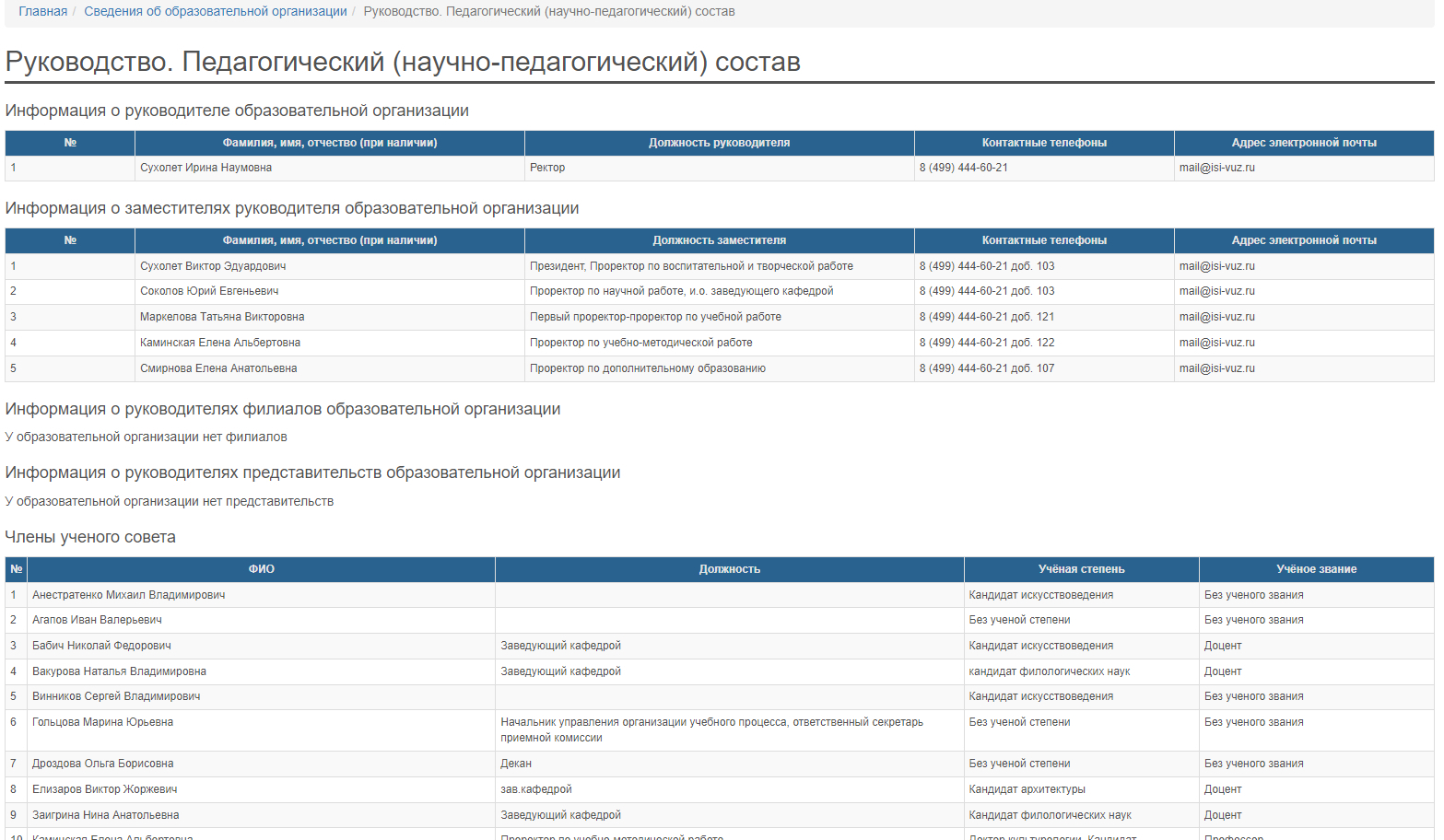The image size is (1444, 840).
Task: Click "Проректор по дополнительному образованию"
Action: (x=648, y=368)
